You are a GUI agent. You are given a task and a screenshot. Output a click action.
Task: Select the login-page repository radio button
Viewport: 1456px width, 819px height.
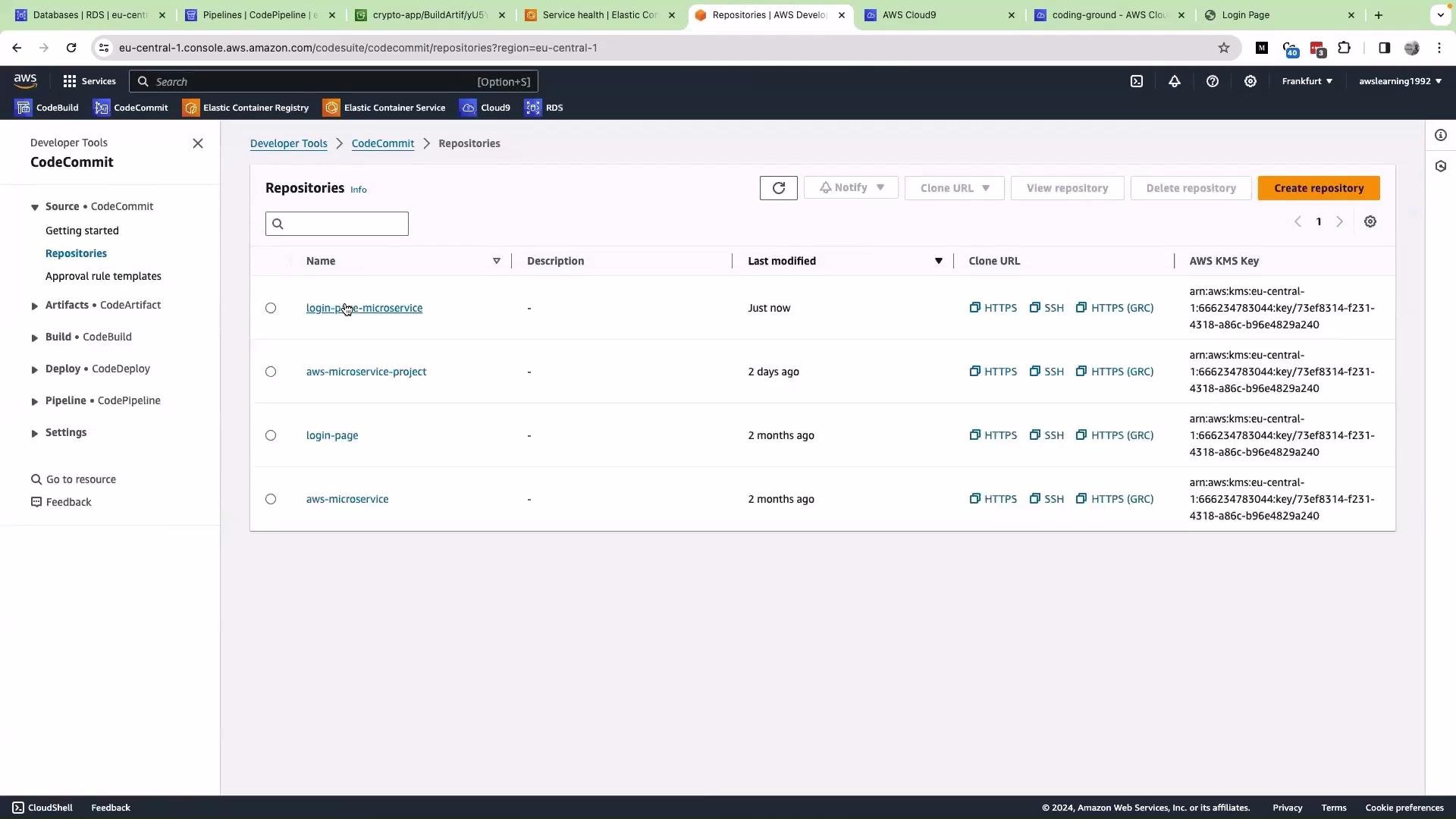(271, 435)
